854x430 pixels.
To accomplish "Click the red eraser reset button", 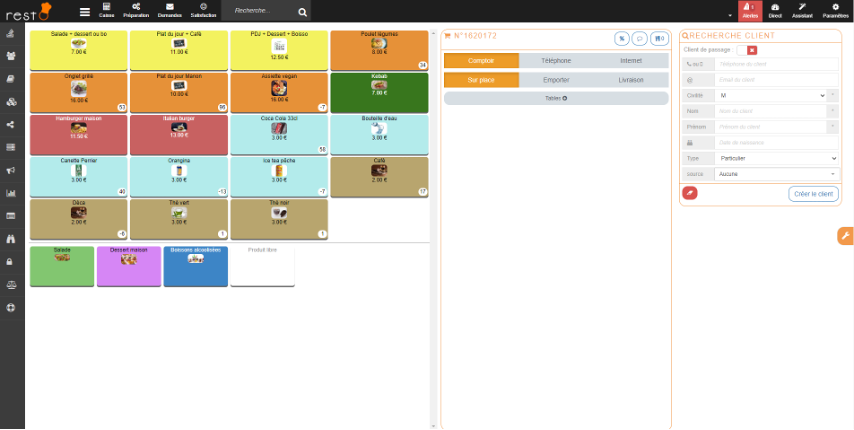I will pos(689,193).
